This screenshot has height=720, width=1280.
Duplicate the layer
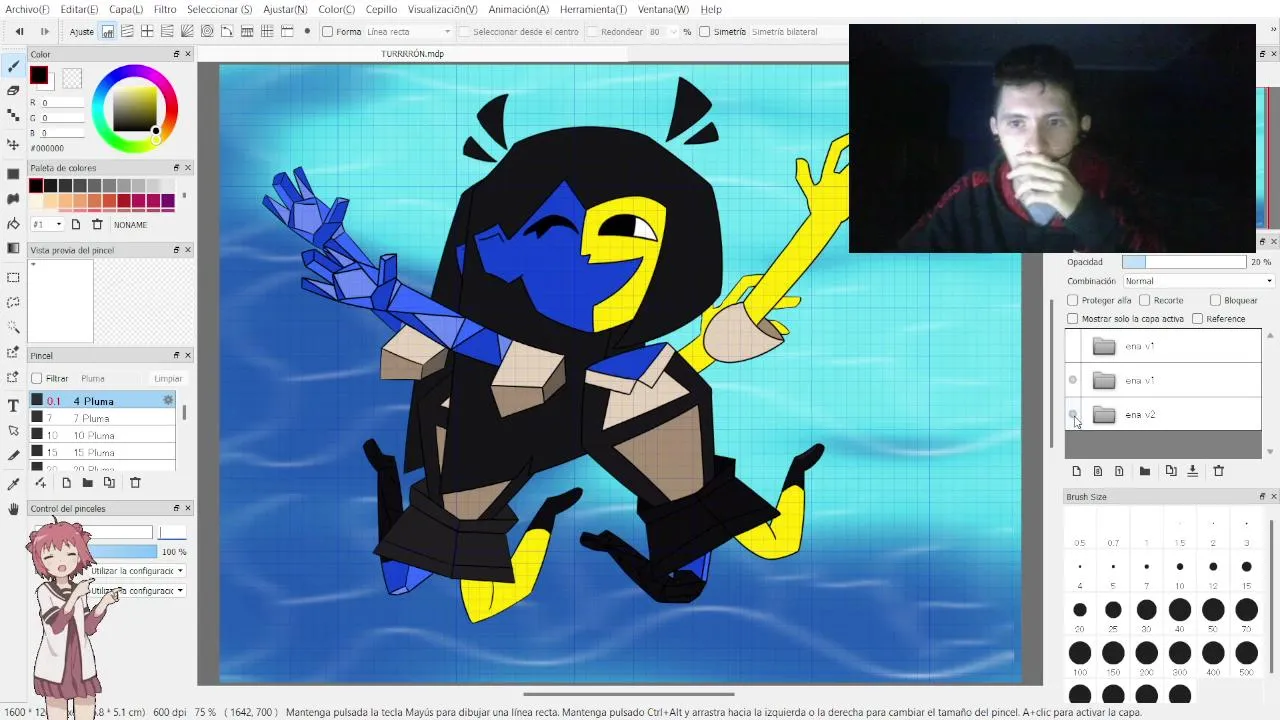click(1171, 471)
